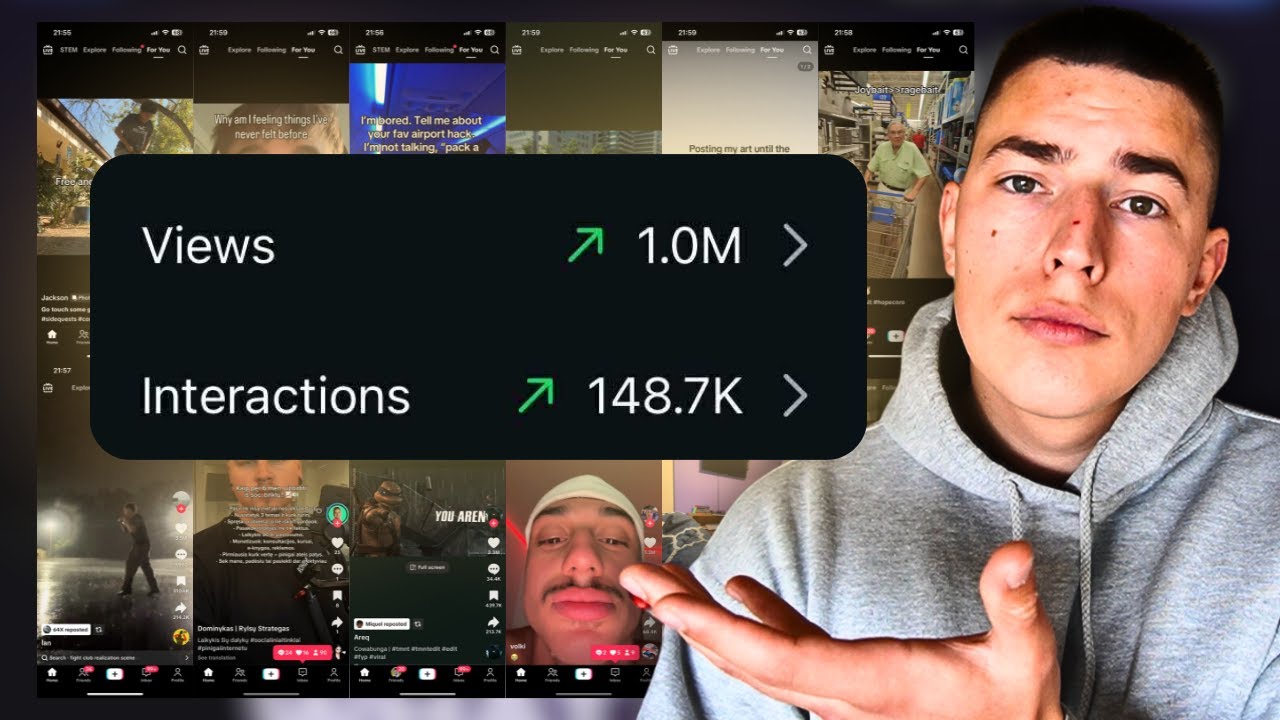Open Explore tab on "Why am I feeling" phone
1280x720 pixels.
coord(239,49)
